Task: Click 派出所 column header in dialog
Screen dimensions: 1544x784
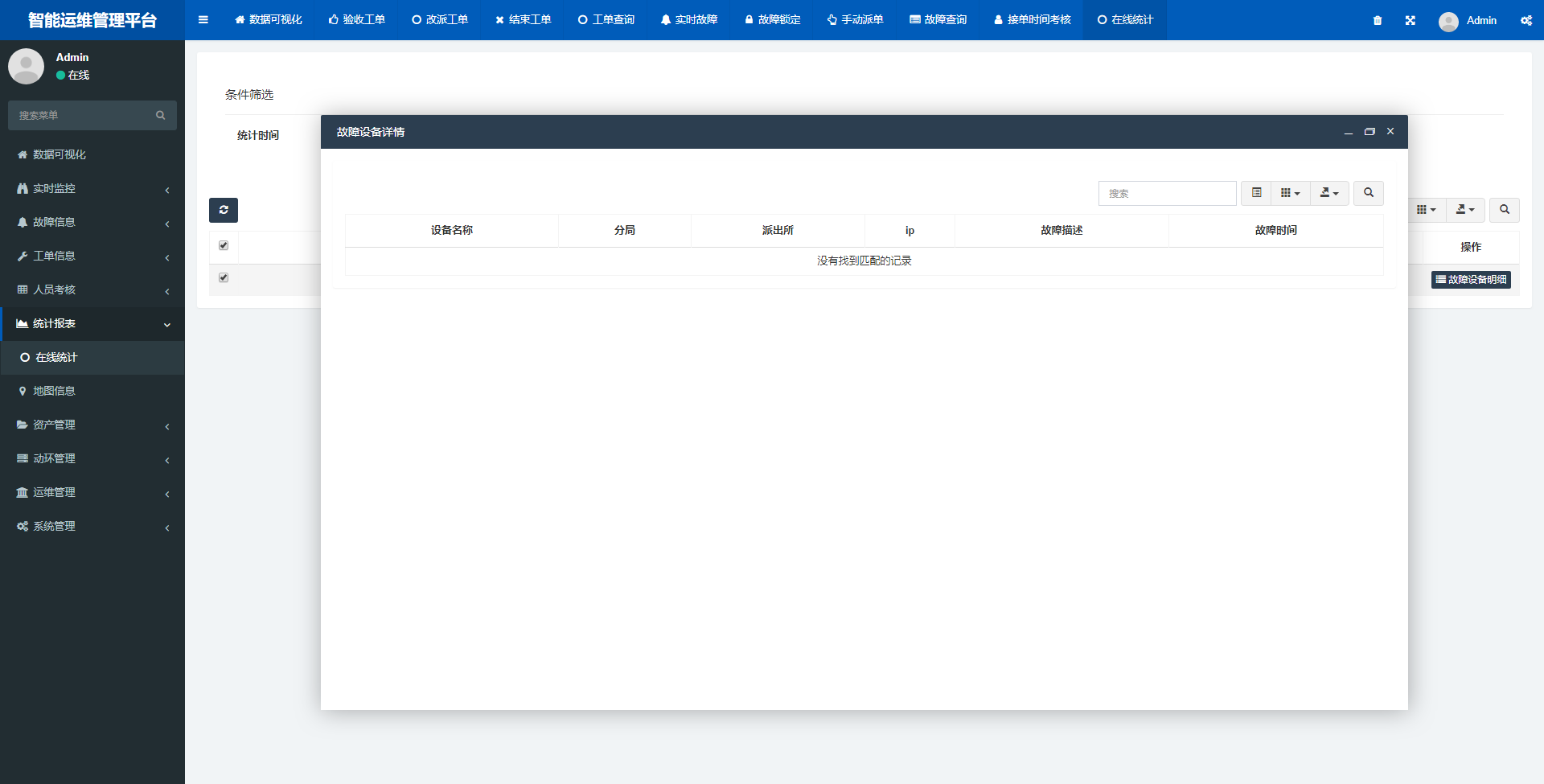Action: coord(778,231)
